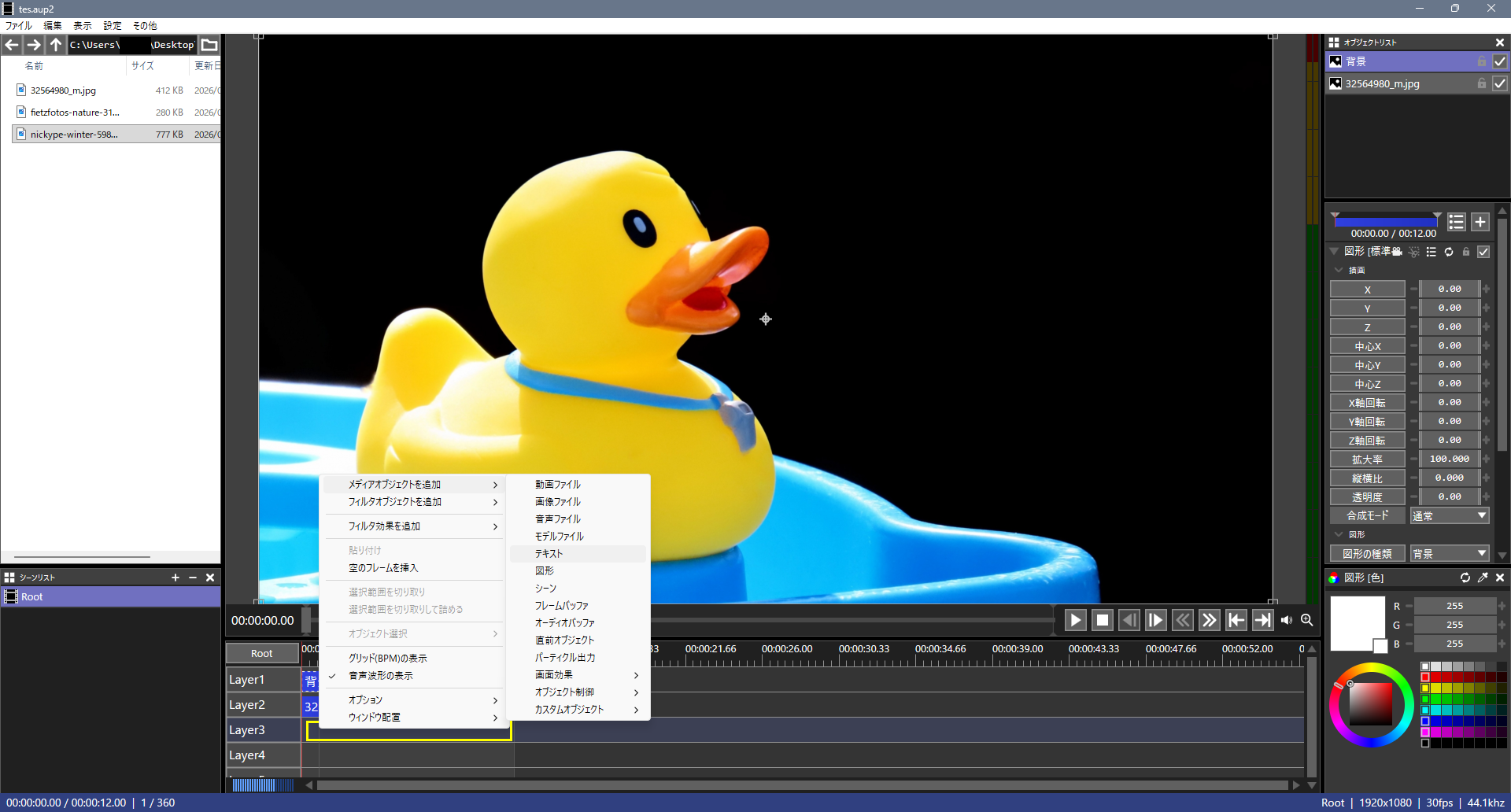This screenshot has height=812, width=1511.
Task: Go up one folder in the file browser
Action: point(55,45)
